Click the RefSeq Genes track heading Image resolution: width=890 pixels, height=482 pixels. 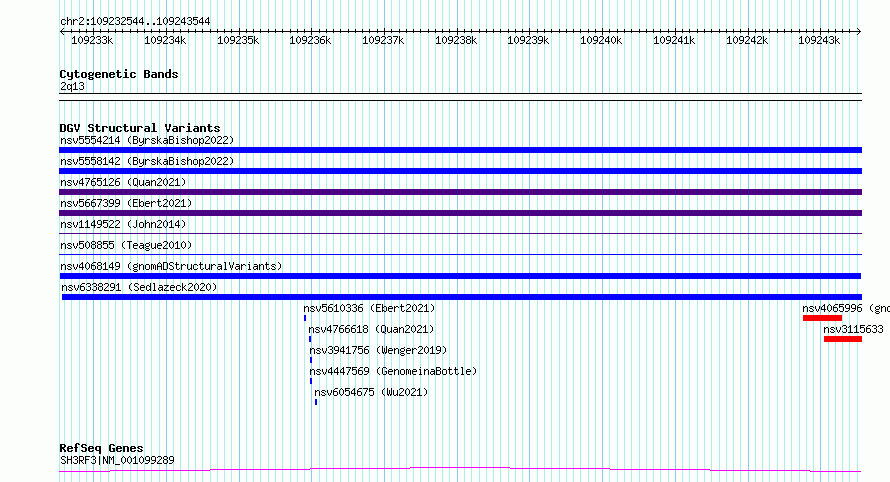pos(101,448)
